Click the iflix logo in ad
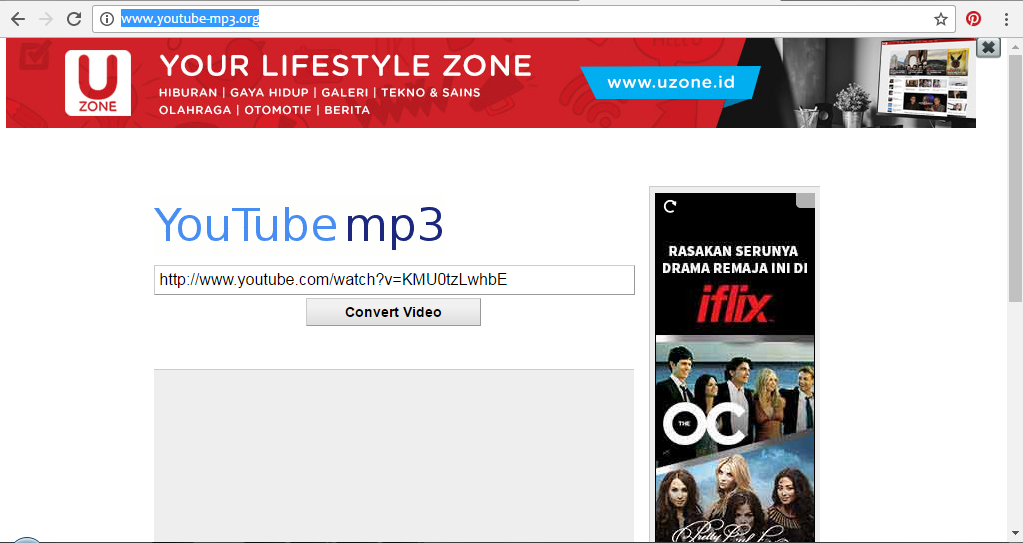The width and height of the screenshot is (1023, 543). pos(735,305)
